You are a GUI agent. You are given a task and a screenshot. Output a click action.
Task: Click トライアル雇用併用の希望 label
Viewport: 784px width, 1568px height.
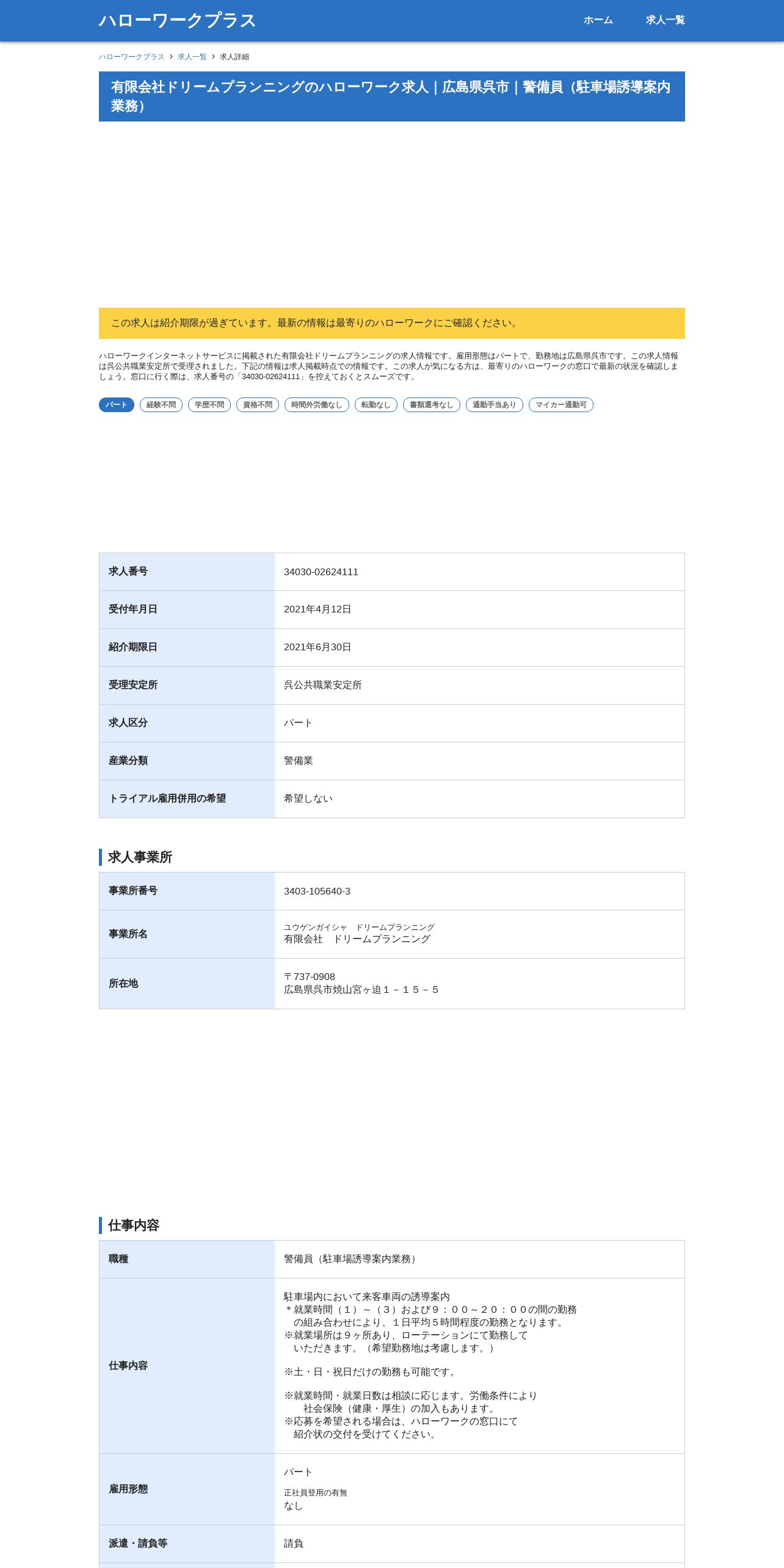pyautogui.click(x=167, y=799)
